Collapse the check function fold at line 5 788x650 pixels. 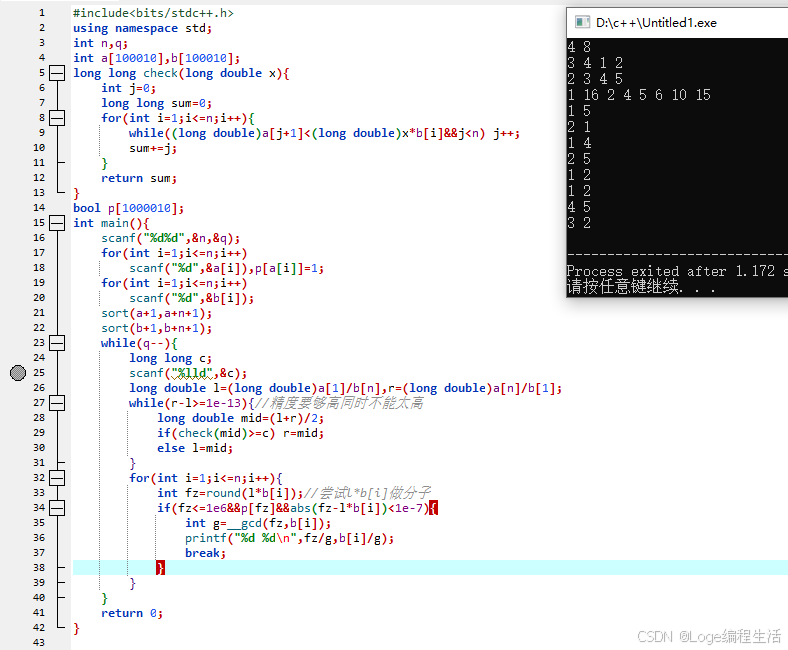(x=57, y=73)
